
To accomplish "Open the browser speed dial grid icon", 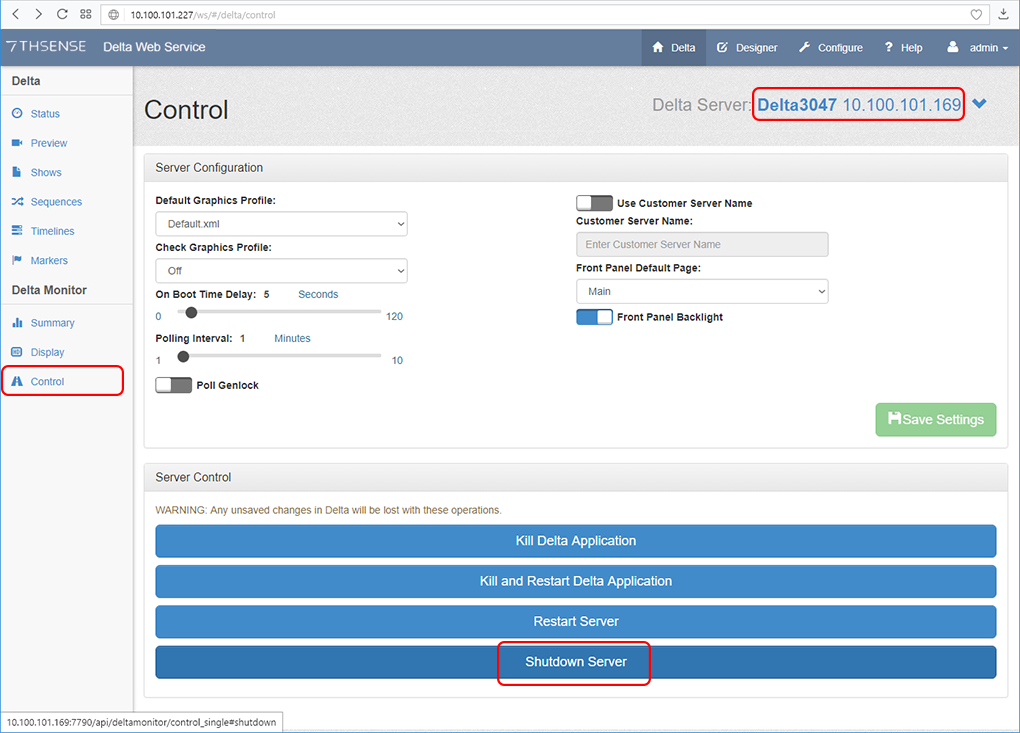I will (86, 14).
